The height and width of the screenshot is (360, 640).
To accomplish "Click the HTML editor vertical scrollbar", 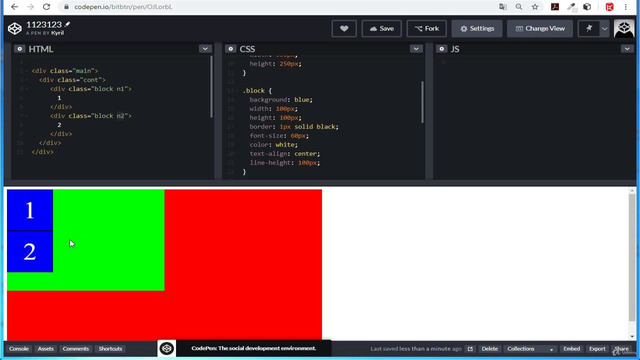I will (211, 87).
